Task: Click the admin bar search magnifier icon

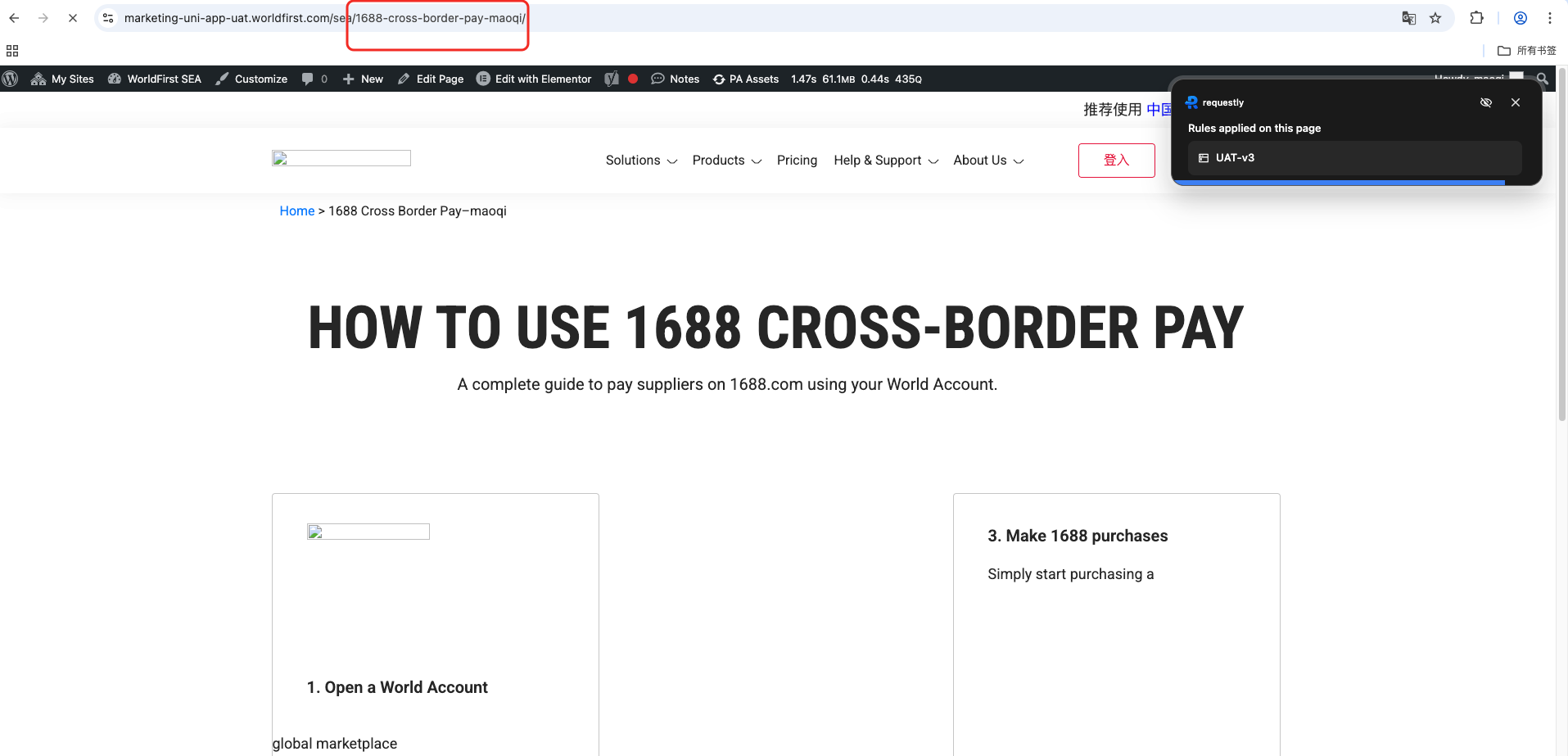Action: tap(1543, 79)
